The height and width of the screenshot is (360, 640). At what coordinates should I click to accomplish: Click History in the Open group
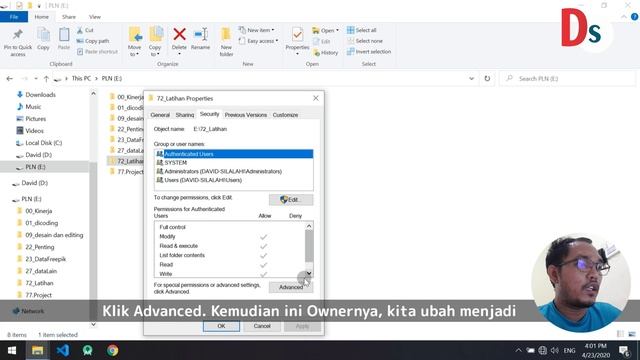pos(325,53)
